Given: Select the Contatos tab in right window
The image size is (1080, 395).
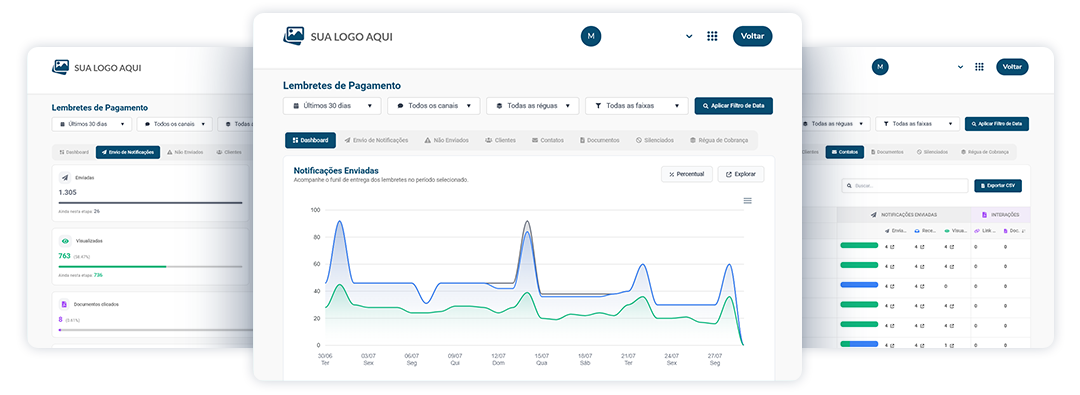Looking at the screenshot, I should pos(844,152).
